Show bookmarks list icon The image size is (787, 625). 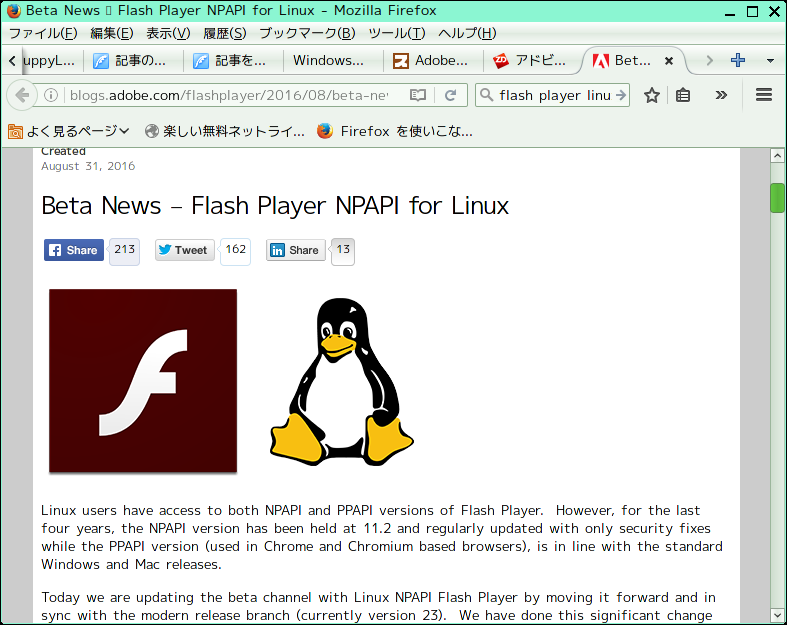click(683, 95)
